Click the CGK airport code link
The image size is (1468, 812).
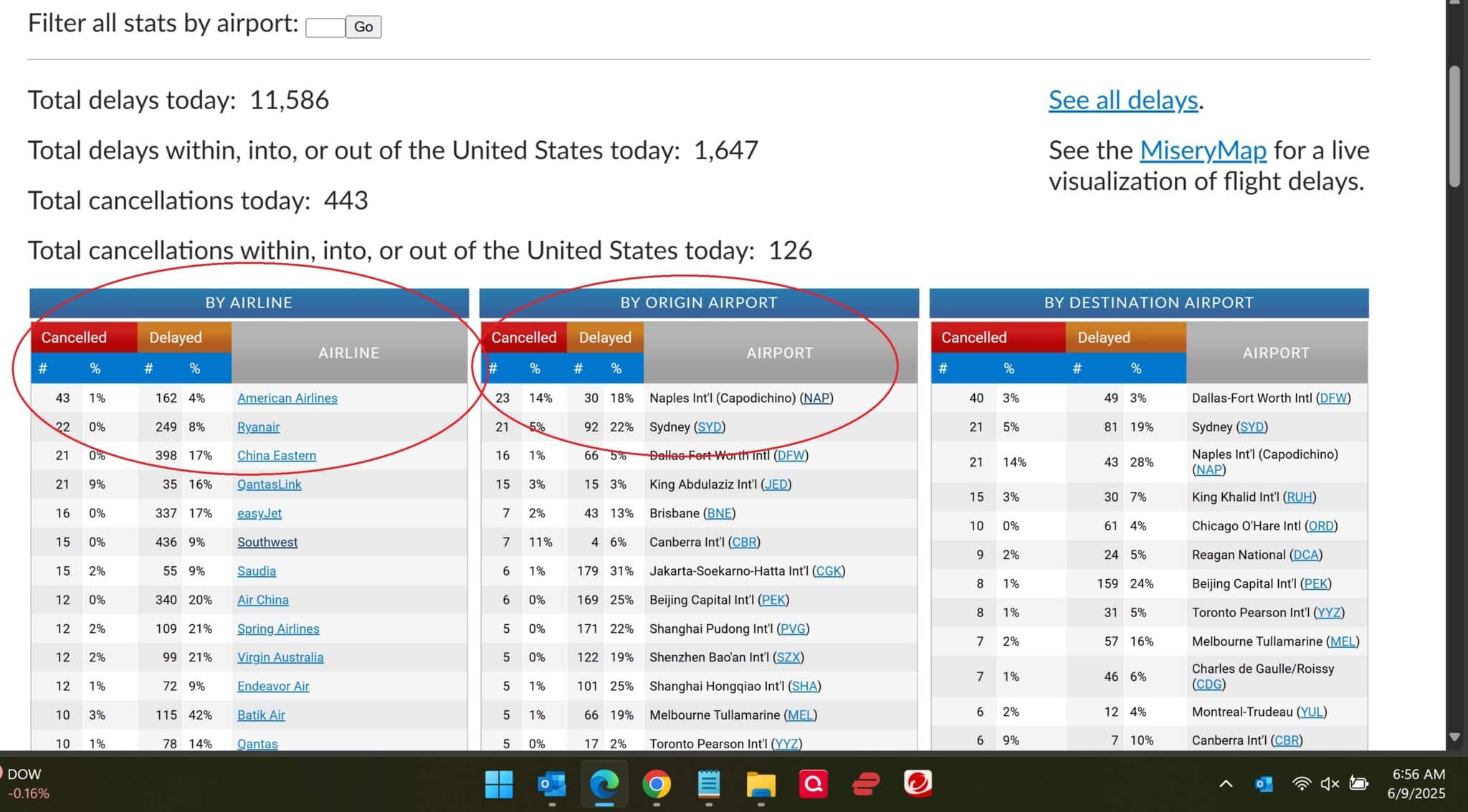pos(829,571)
